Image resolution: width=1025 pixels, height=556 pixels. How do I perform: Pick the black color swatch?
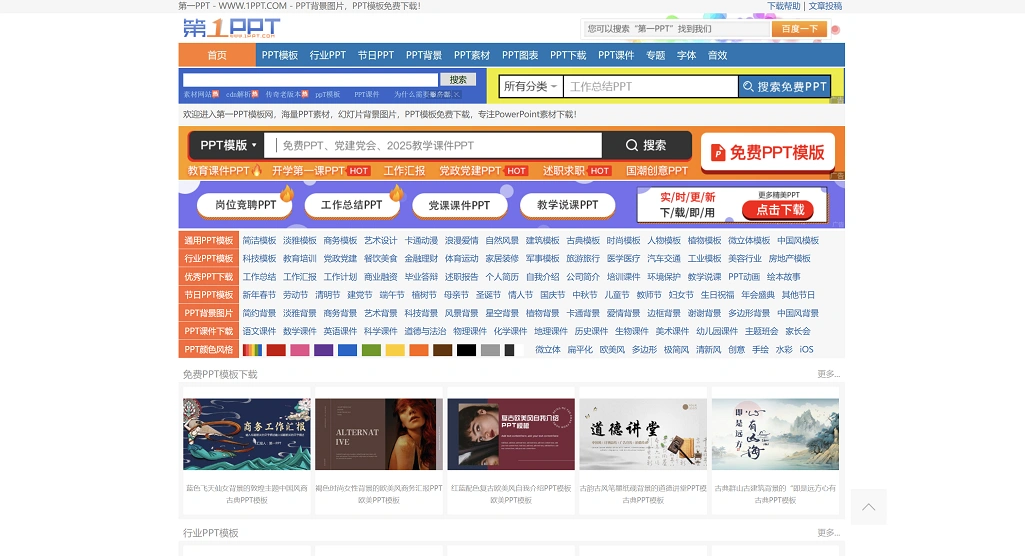click(x=466, y=350)
